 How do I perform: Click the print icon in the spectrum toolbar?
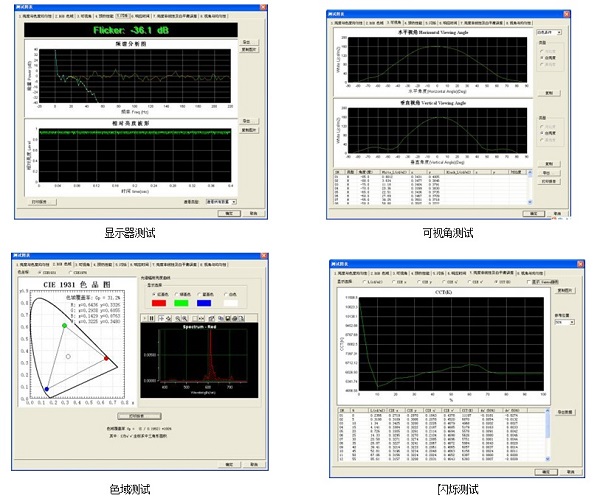coord(235,318)
